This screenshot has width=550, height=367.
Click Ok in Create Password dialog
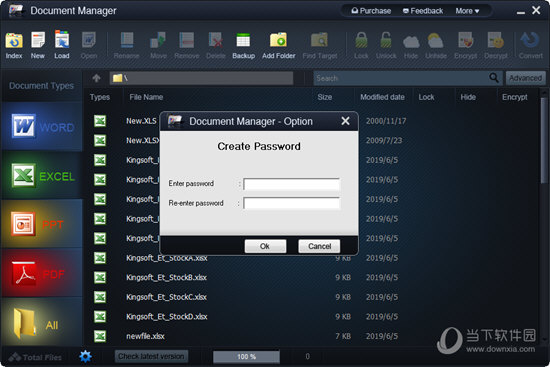pyautogui.click(x=265, y=246)
